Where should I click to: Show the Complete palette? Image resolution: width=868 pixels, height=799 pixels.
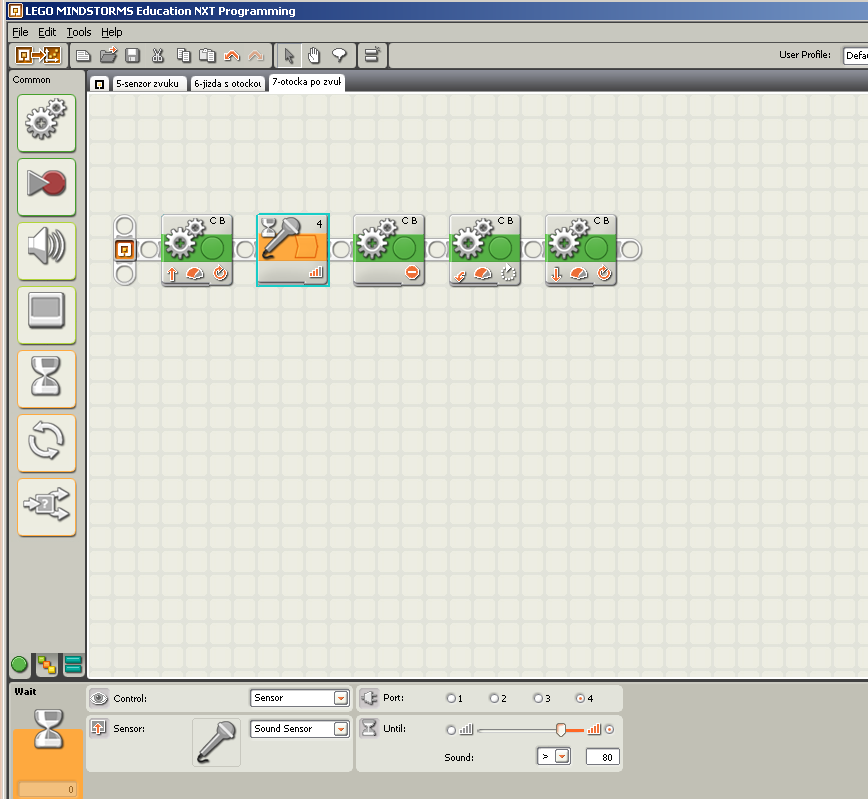pyautogui.click(x=46, y=664)
